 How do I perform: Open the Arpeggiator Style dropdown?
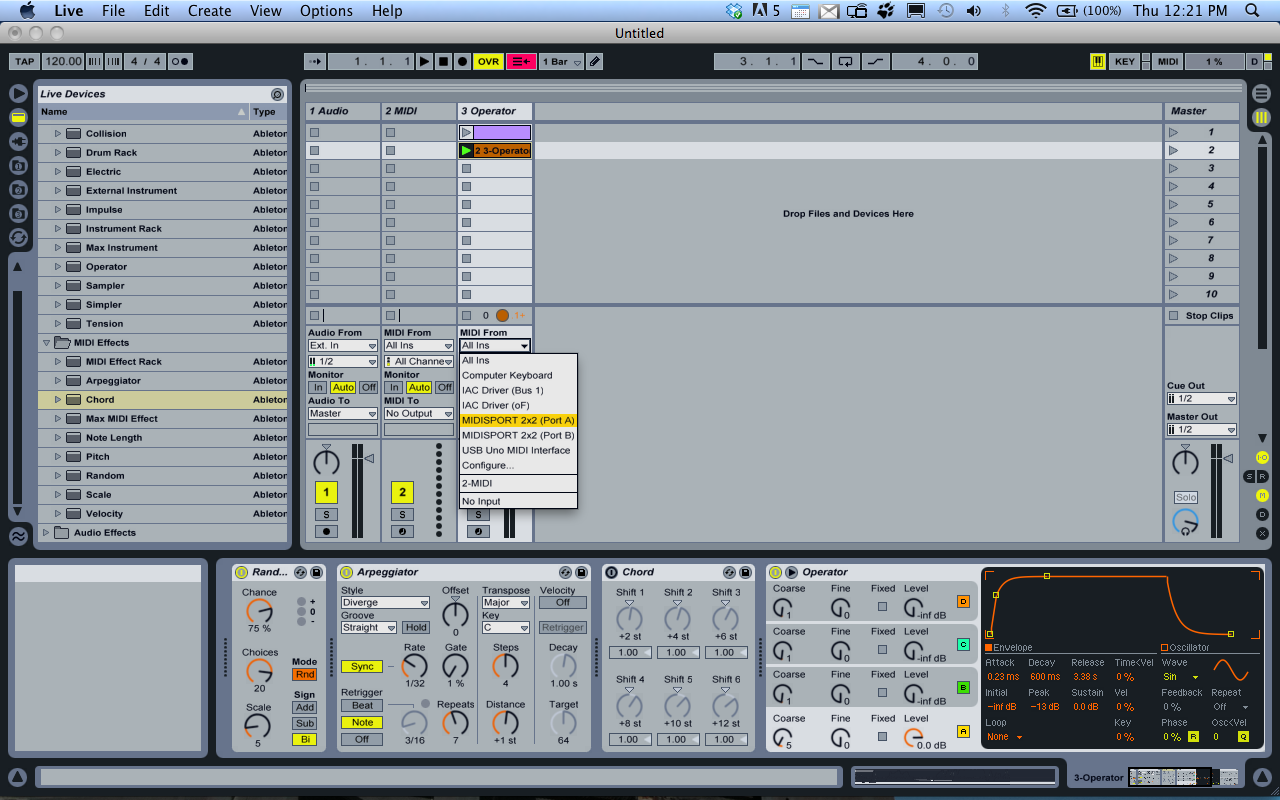click(385, 603)
